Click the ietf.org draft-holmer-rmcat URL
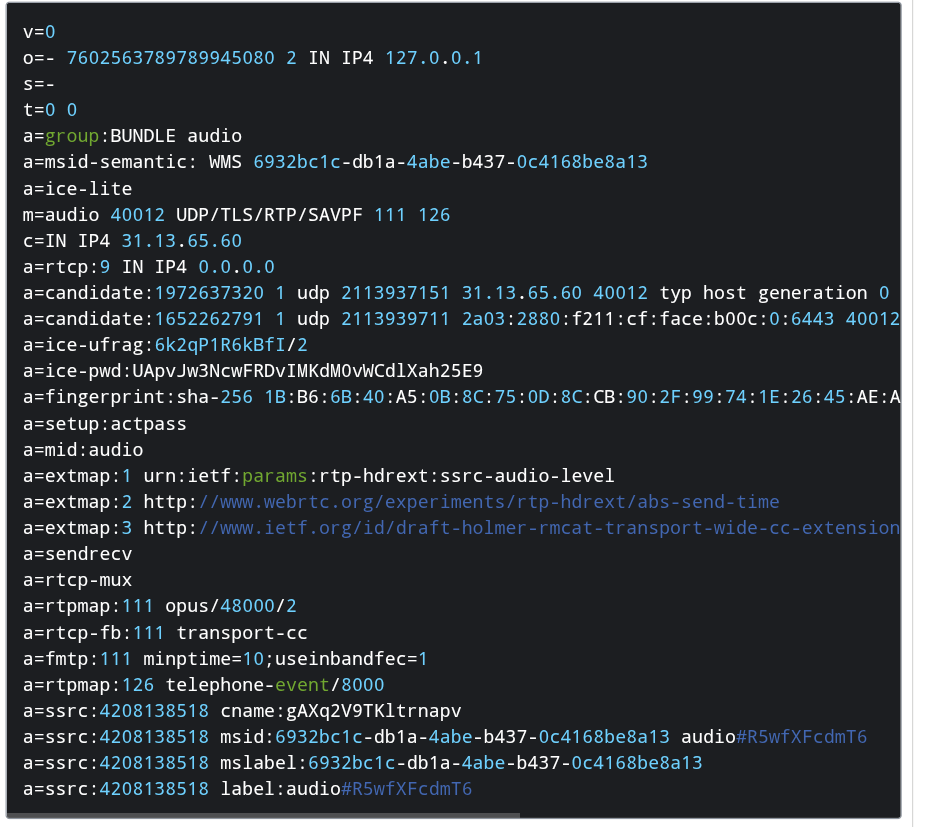941x827 pixels. (x=548, y=528)
